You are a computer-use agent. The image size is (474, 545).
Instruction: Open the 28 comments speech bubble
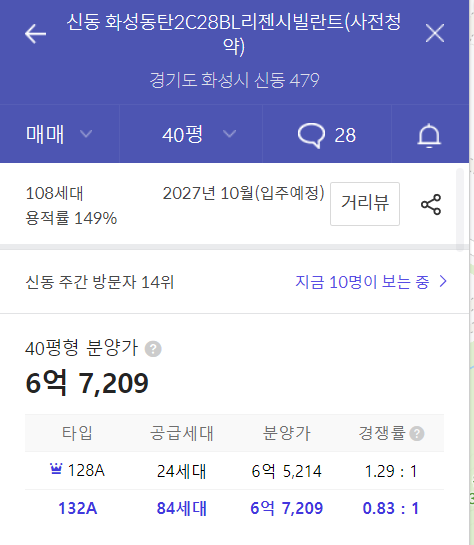(327, 135)
